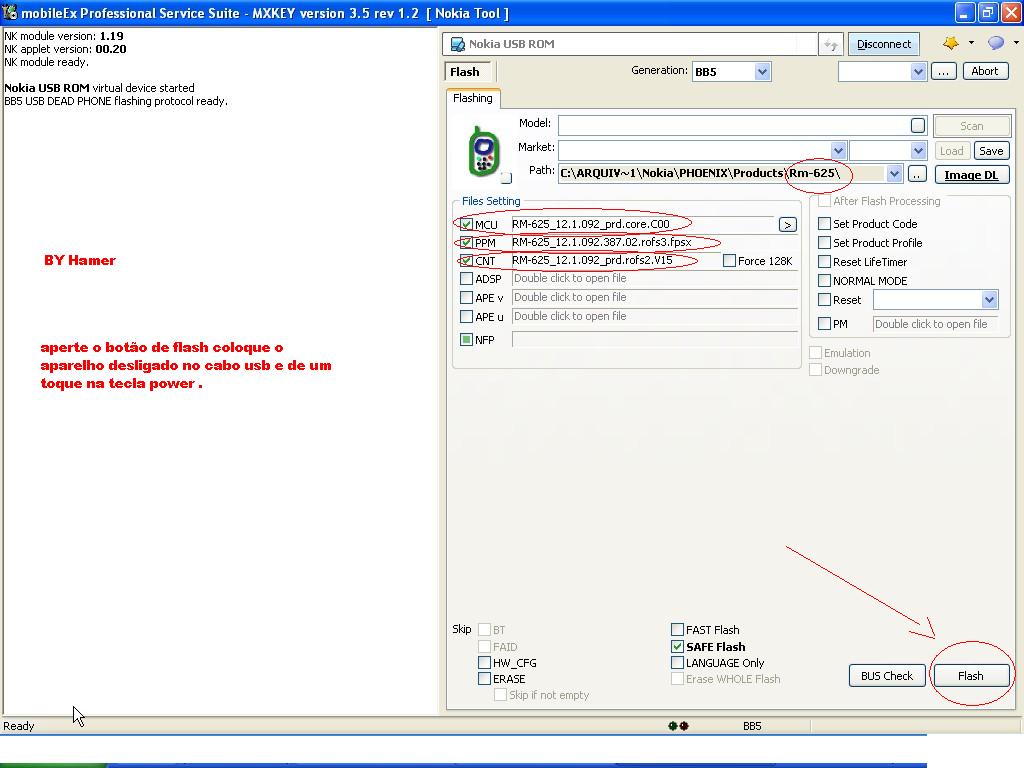Enable the PM checkbox

point(824,323)
